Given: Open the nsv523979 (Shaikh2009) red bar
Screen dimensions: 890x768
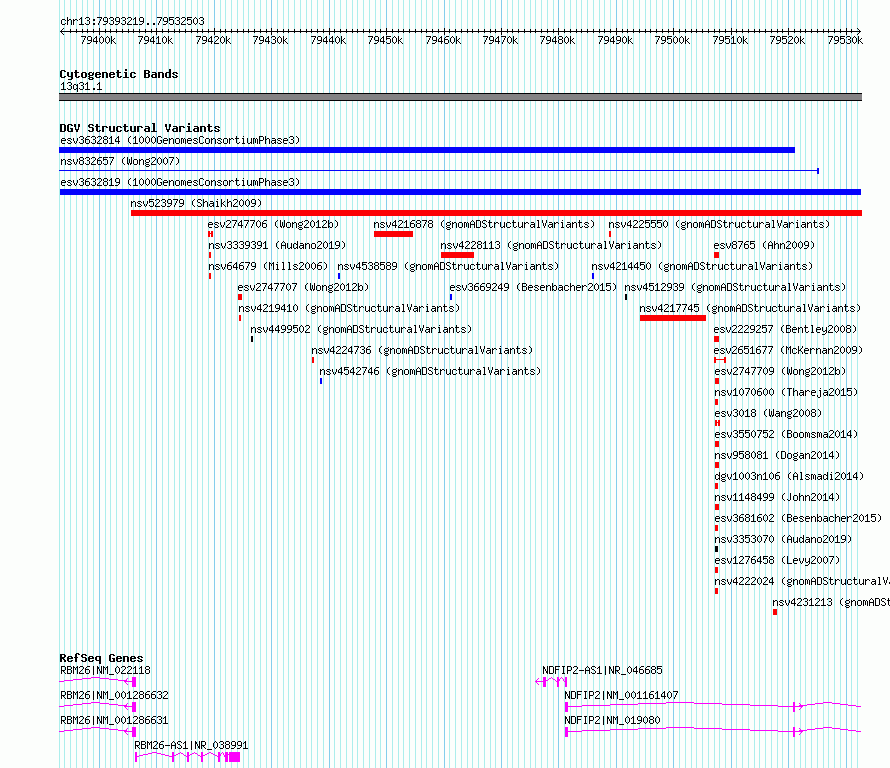Looking at the screenshot, I should (496, 213).
